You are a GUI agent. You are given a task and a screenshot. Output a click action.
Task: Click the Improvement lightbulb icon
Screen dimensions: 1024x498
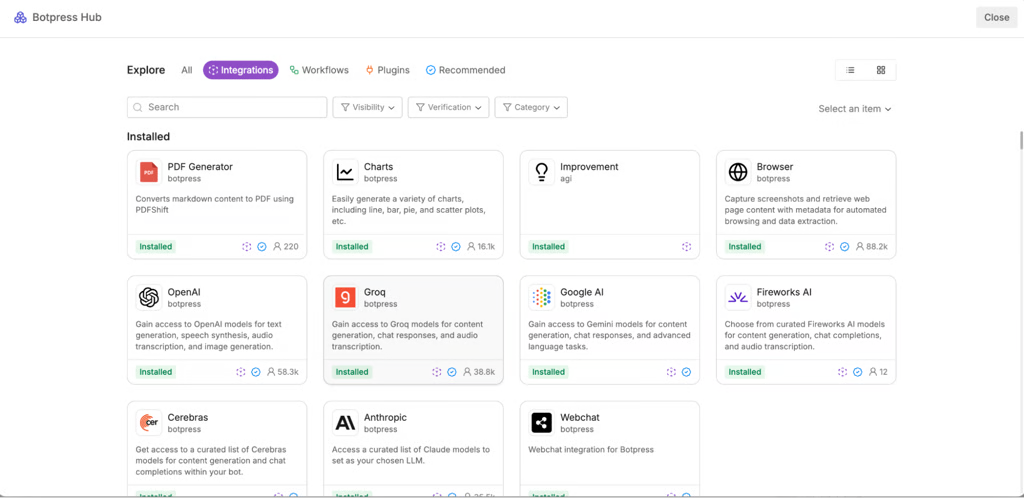tap(541, 172)
